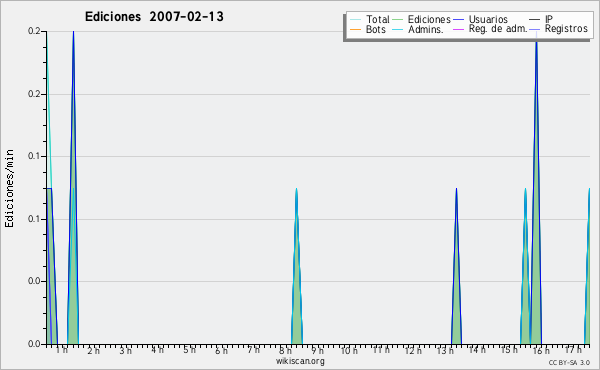Viewport: 600px width, 370px height.
Task: Click the '17 h' x-axis label
Action: (x=573, y=350)
